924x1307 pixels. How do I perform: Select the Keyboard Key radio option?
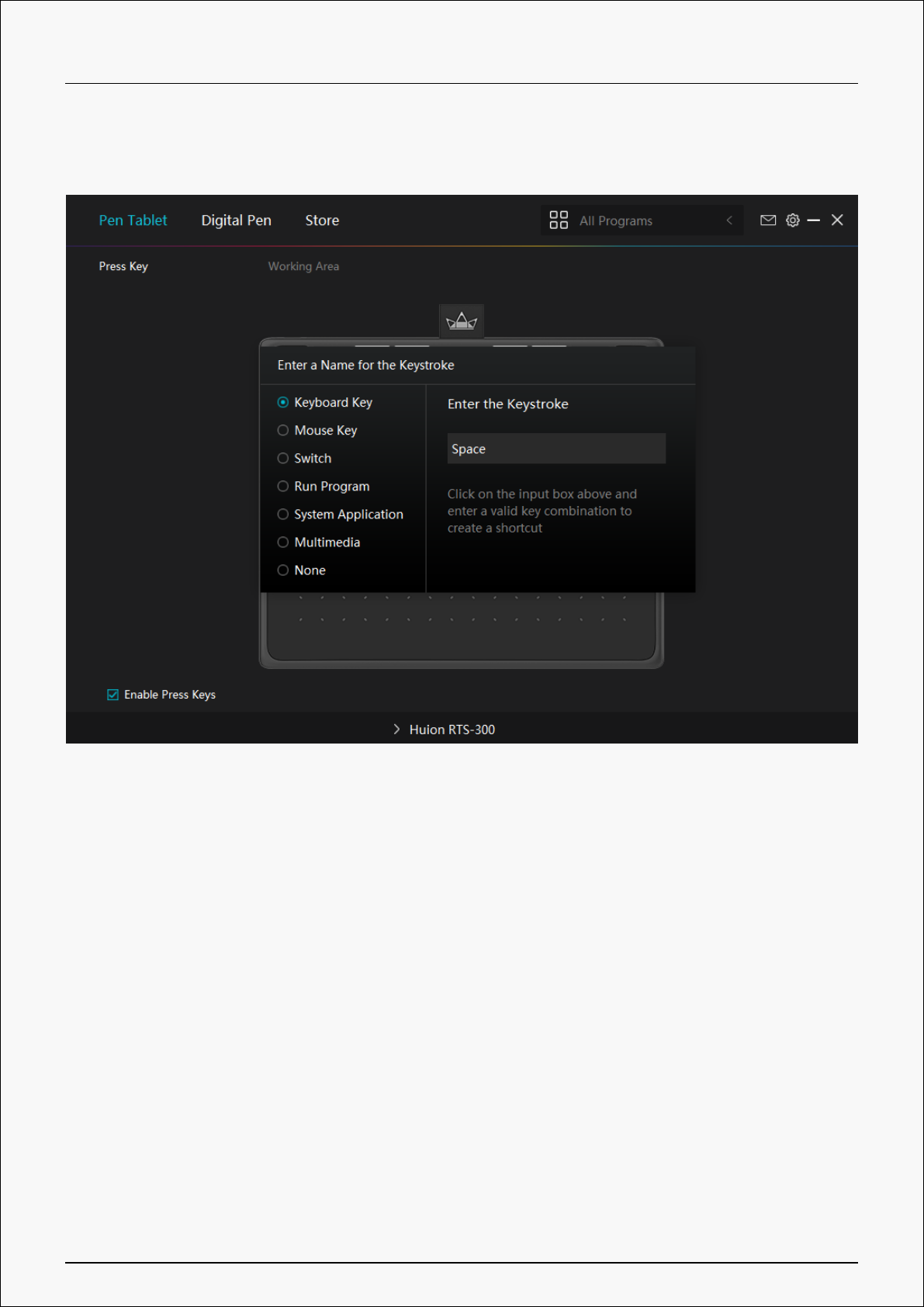coord(283,403)
